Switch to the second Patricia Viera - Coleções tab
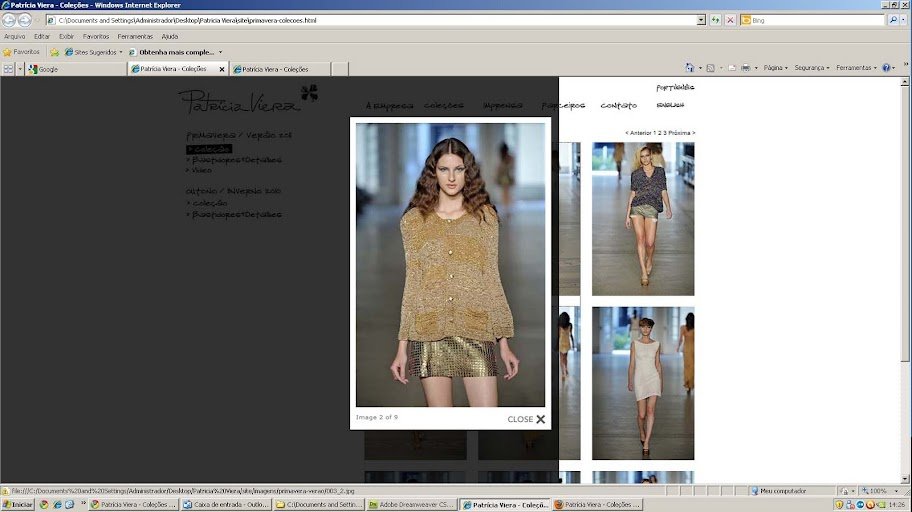Image resolution: width=912 pixels, height=512 pixels. point(280,69)
